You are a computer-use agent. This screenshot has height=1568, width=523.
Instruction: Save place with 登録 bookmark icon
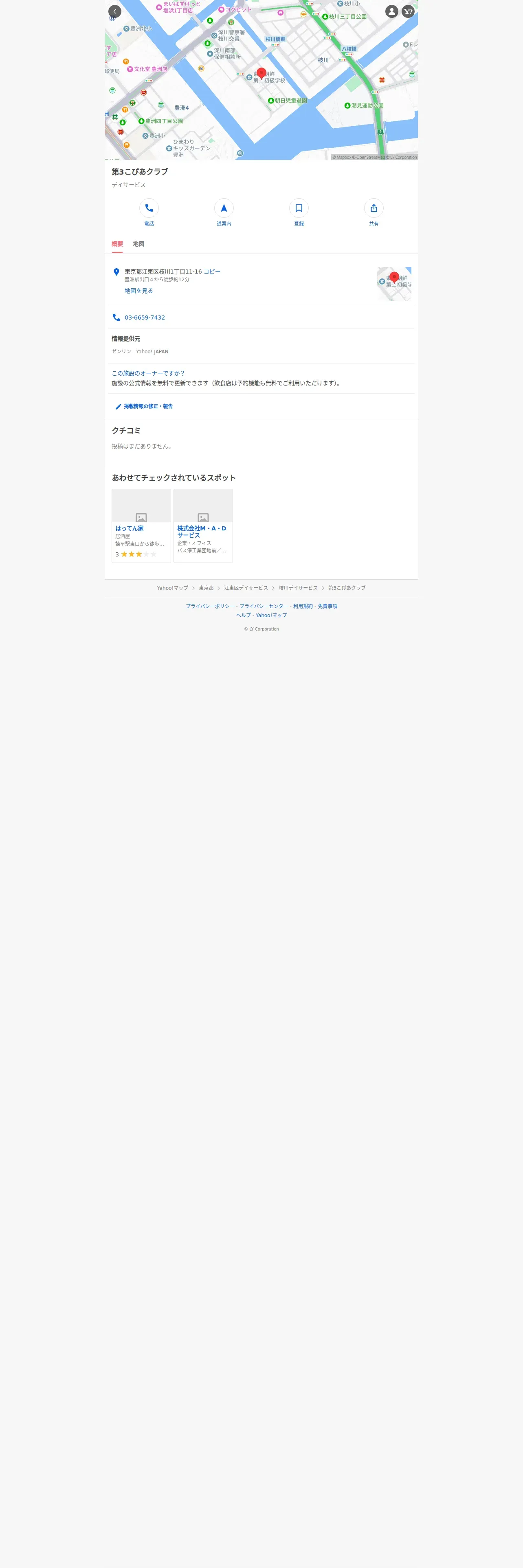pos(298,208)
